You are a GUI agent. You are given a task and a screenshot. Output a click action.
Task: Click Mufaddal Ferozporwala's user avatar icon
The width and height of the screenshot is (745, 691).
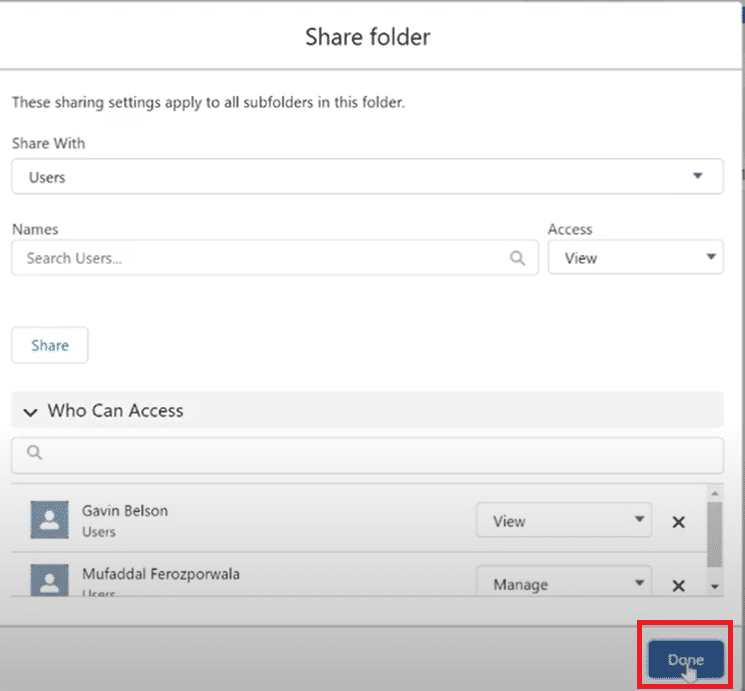click(x=49, y=580)
